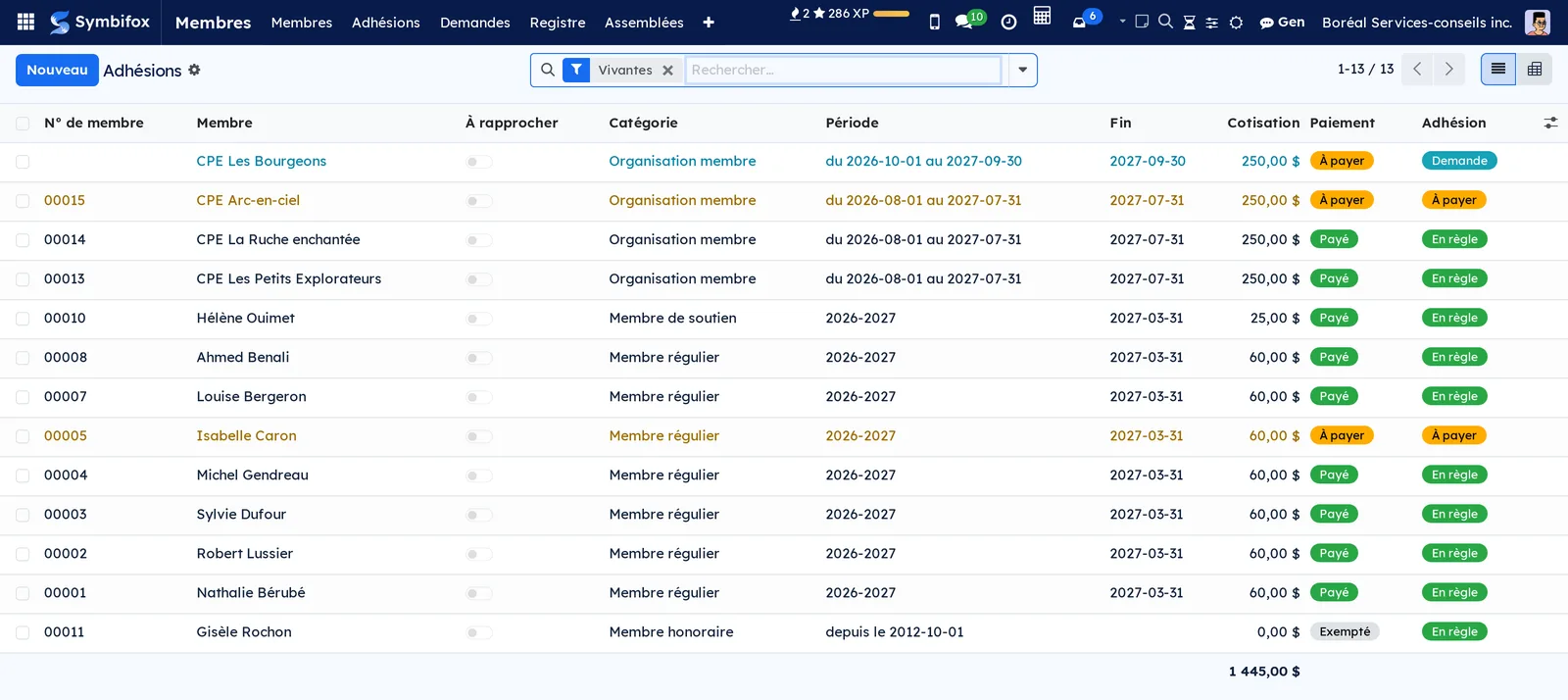
Task: Select all rows with header checkbox
Action: [x=23, y=124]
